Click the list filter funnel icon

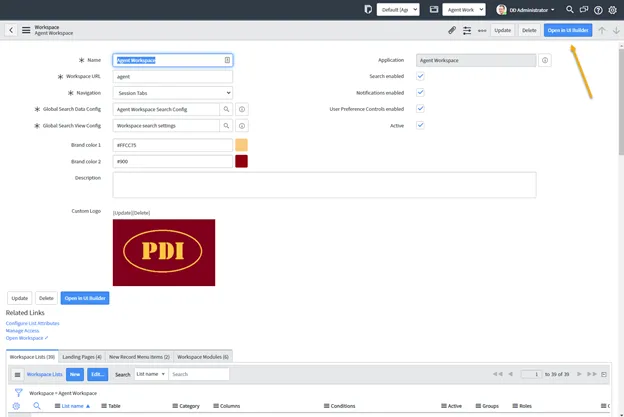tap(18, 393)
